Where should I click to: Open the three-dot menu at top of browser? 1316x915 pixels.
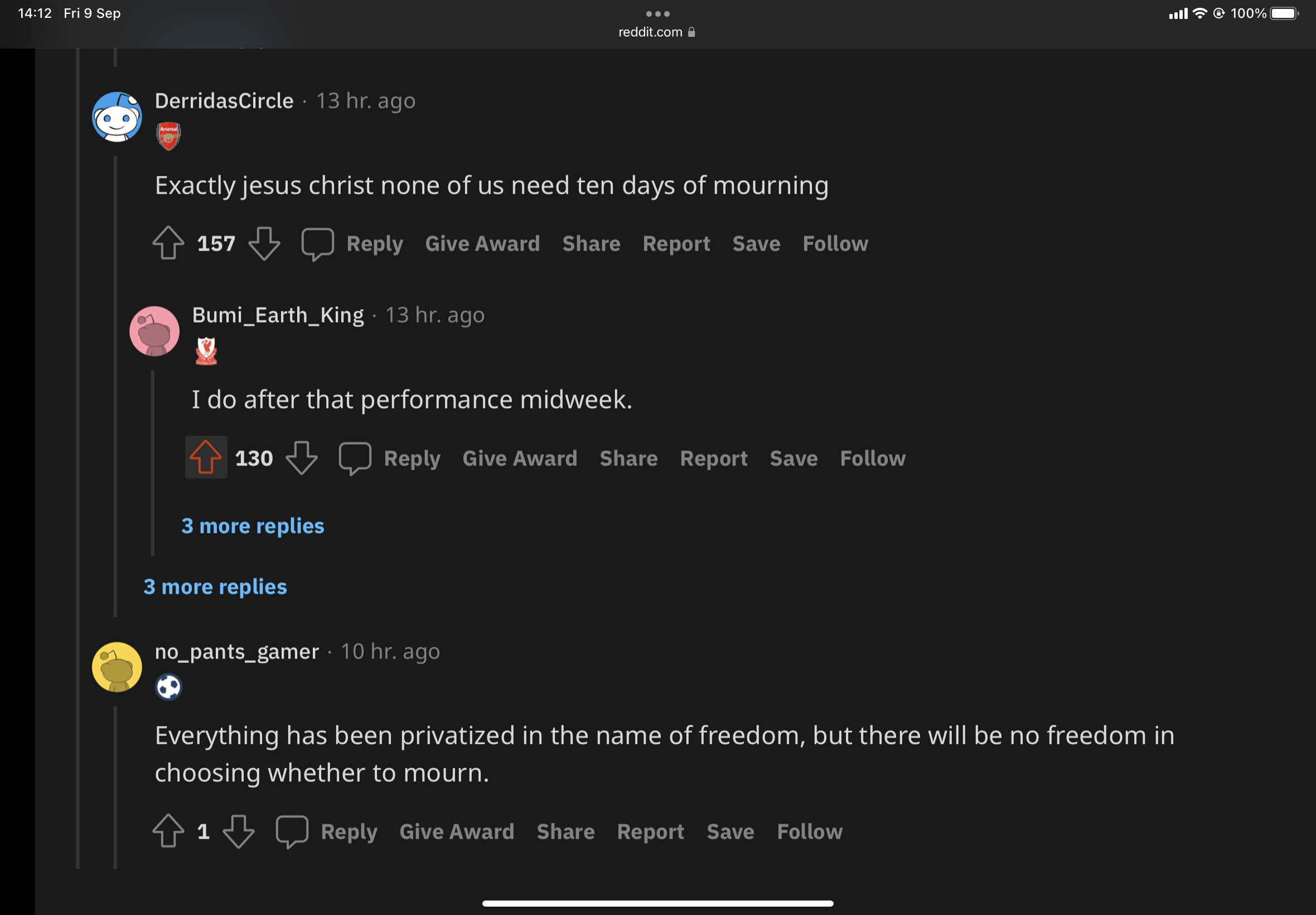[x=657, y=14]
